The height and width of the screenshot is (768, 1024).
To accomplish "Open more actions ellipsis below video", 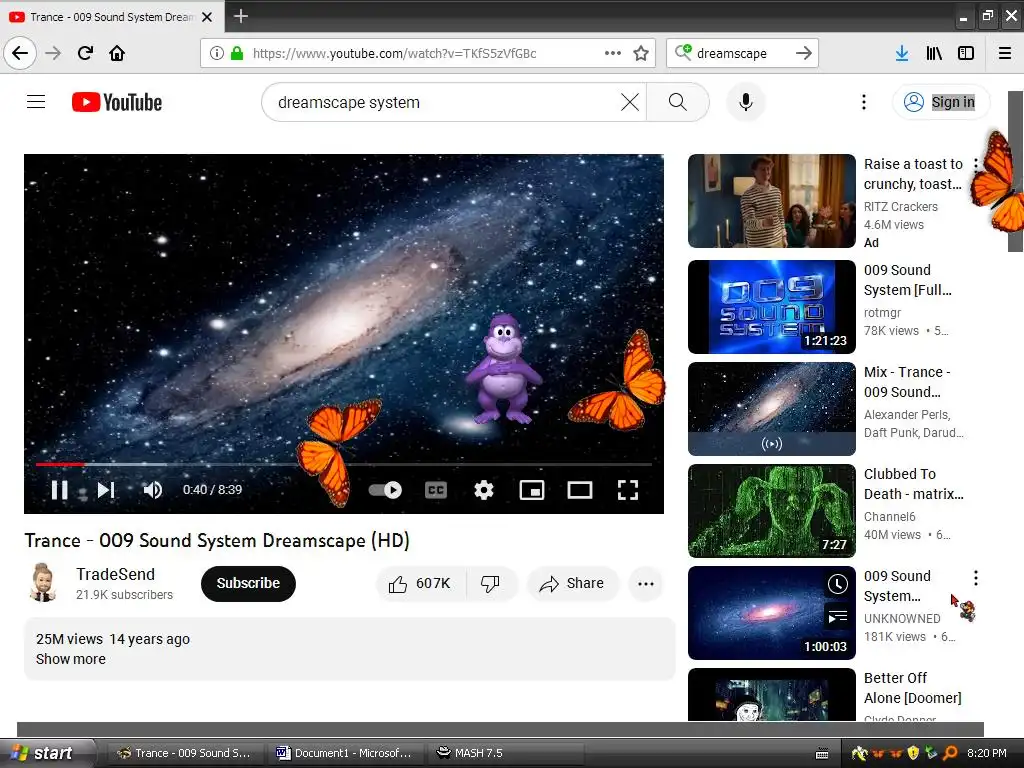I will coord(646,583).
